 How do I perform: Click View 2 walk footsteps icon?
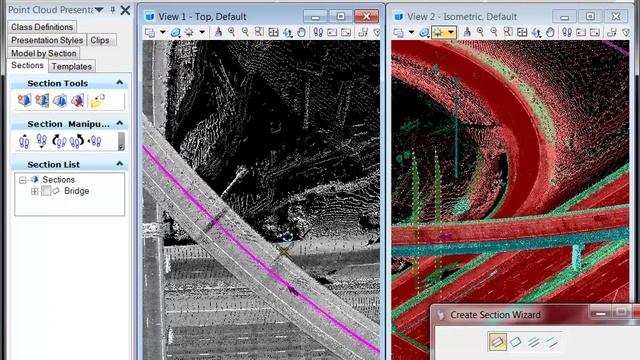point(567,32)
